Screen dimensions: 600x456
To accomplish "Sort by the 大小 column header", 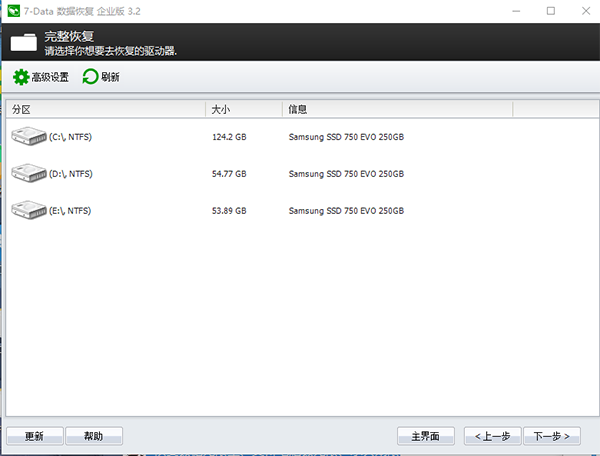I will (x=244, y=109).
